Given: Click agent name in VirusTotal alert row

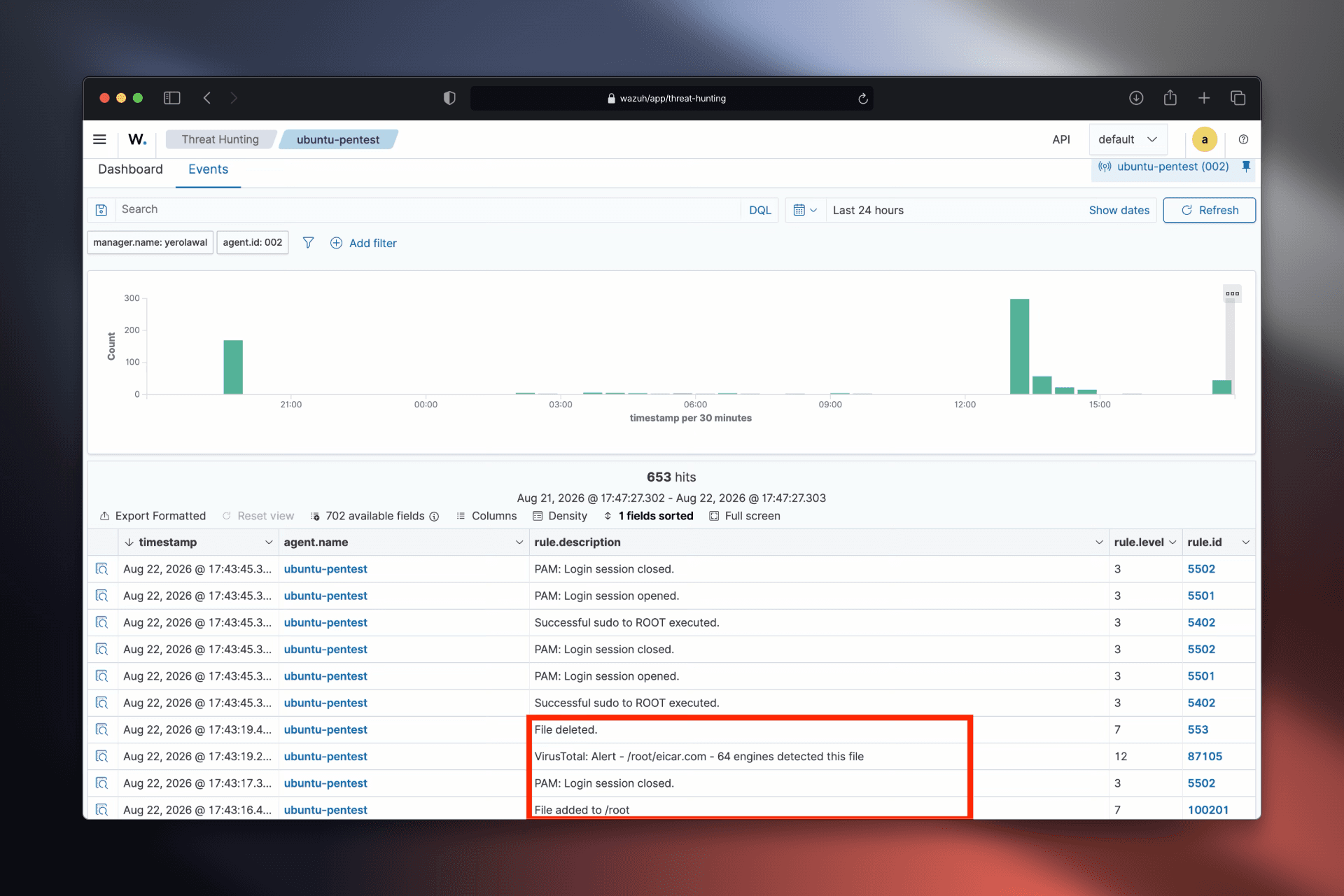Looking at the screenshot, I should [325, 756].
